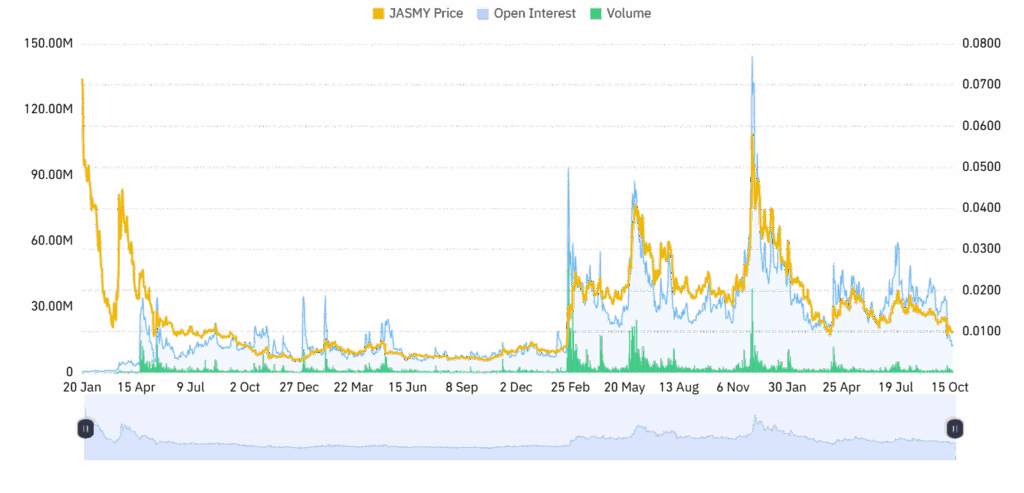This screenshot has width=1024, height=493.
Task: Click the green Volume legend swatch
Action: click(597, 14)
